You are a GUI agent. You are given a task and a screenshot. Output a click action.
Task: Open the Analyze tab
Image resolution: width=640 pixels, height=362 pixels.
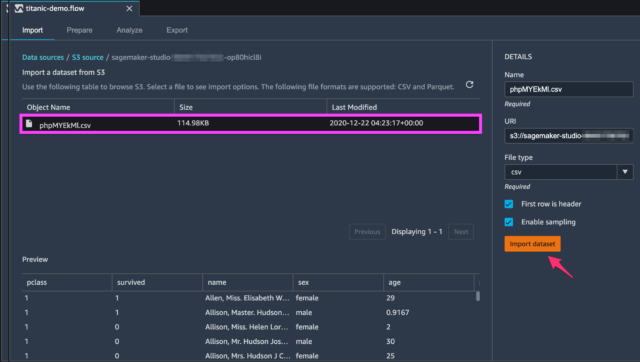pos(129,30)
